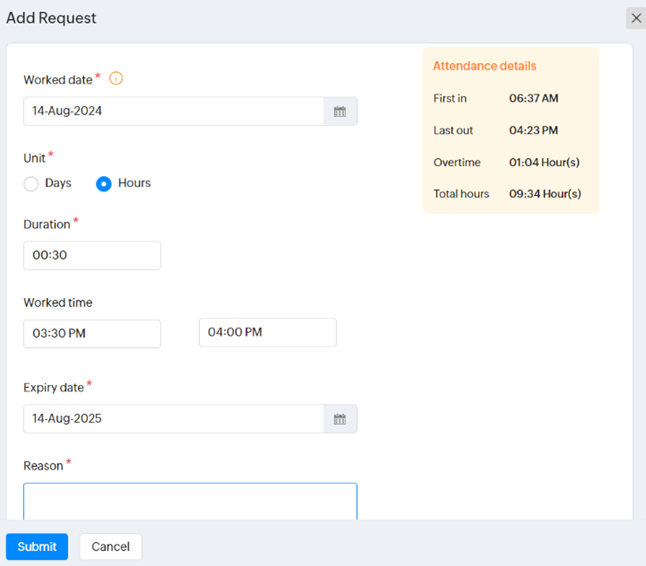Viewport: 646px width, 566px height.
Task: Click the Duration field showing 00:30
Action: pyautogui.click(x=92, y=255)
